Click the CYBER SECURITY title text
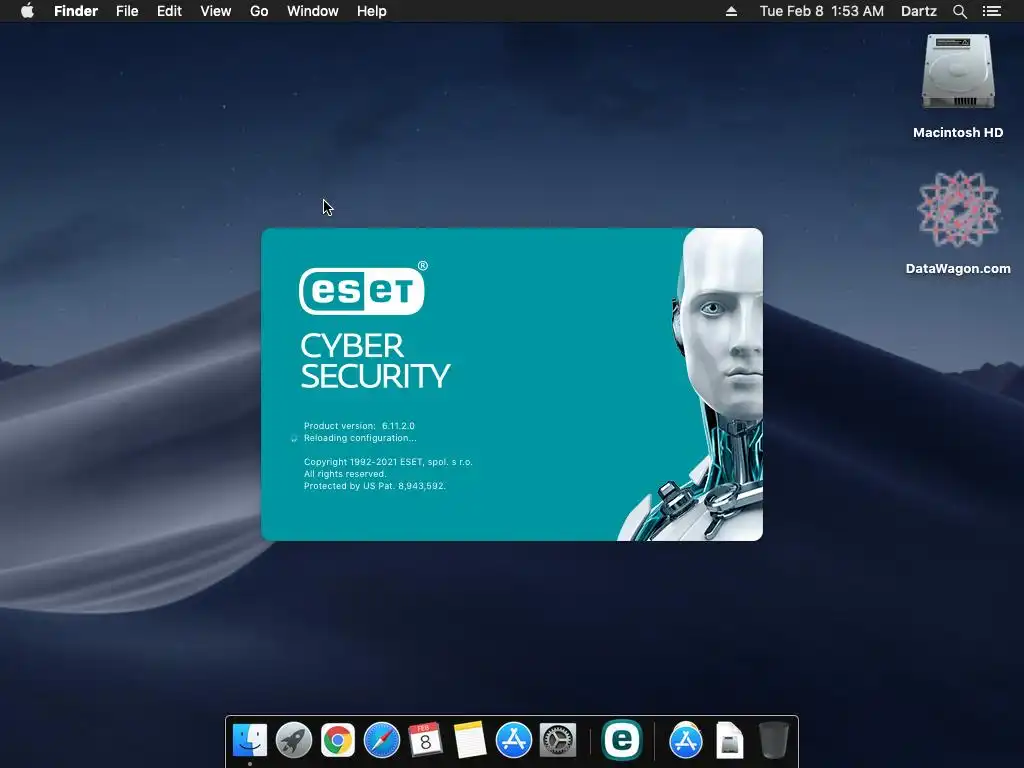 coord(375,361)
